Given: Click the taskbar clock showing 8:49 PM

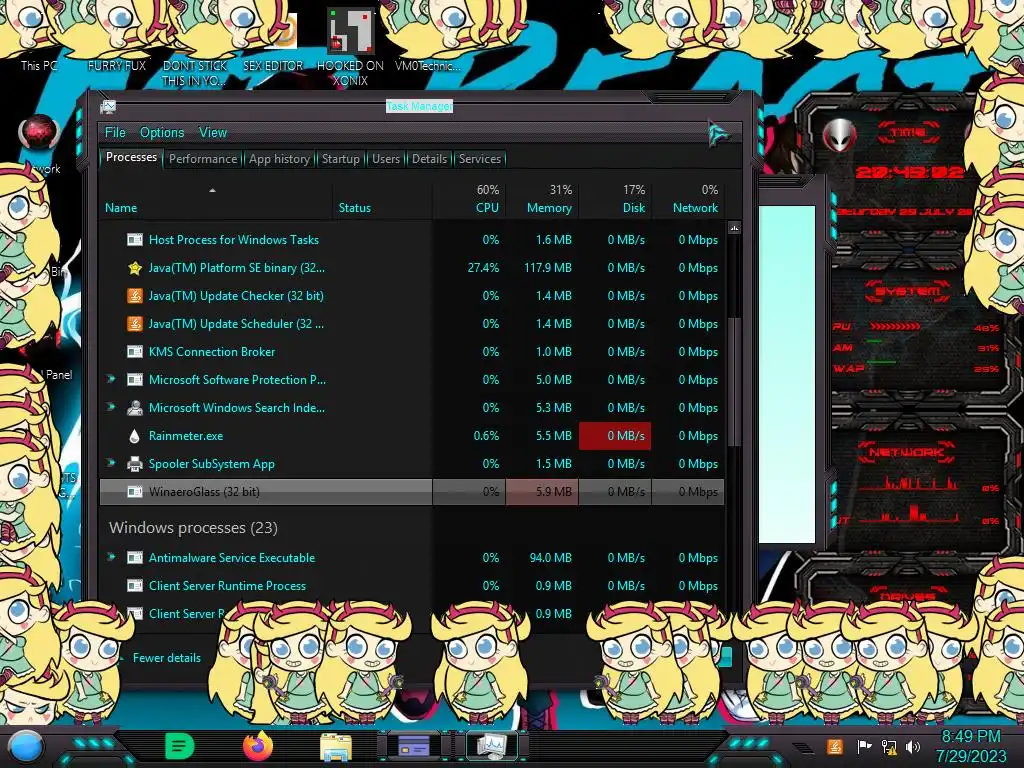Looking at the screenshot, I should click(x=970, y=746).
